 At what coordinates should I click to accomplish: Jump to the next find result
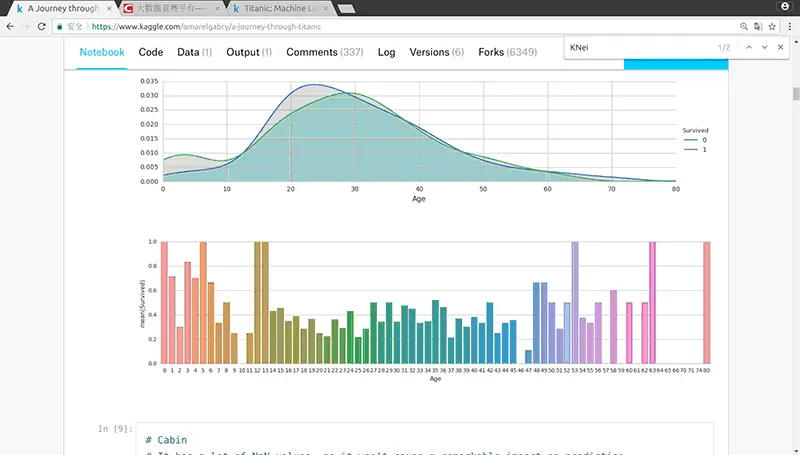[x=764, y=47]
